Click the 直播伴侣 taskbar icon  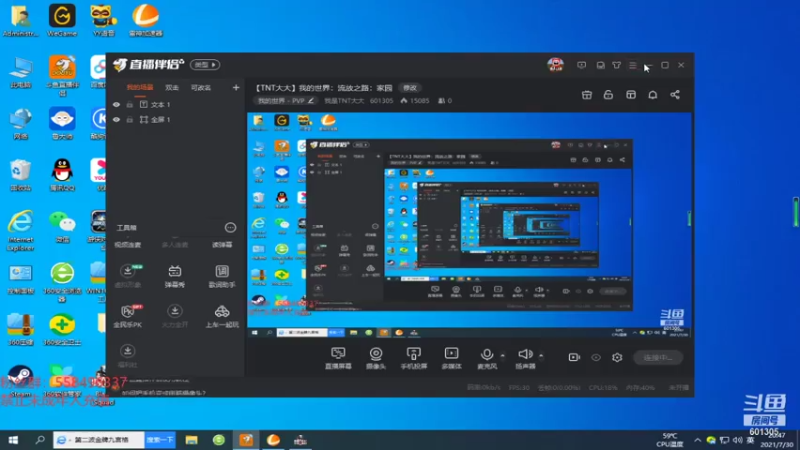pyautogui.click(x=246, y=440)
